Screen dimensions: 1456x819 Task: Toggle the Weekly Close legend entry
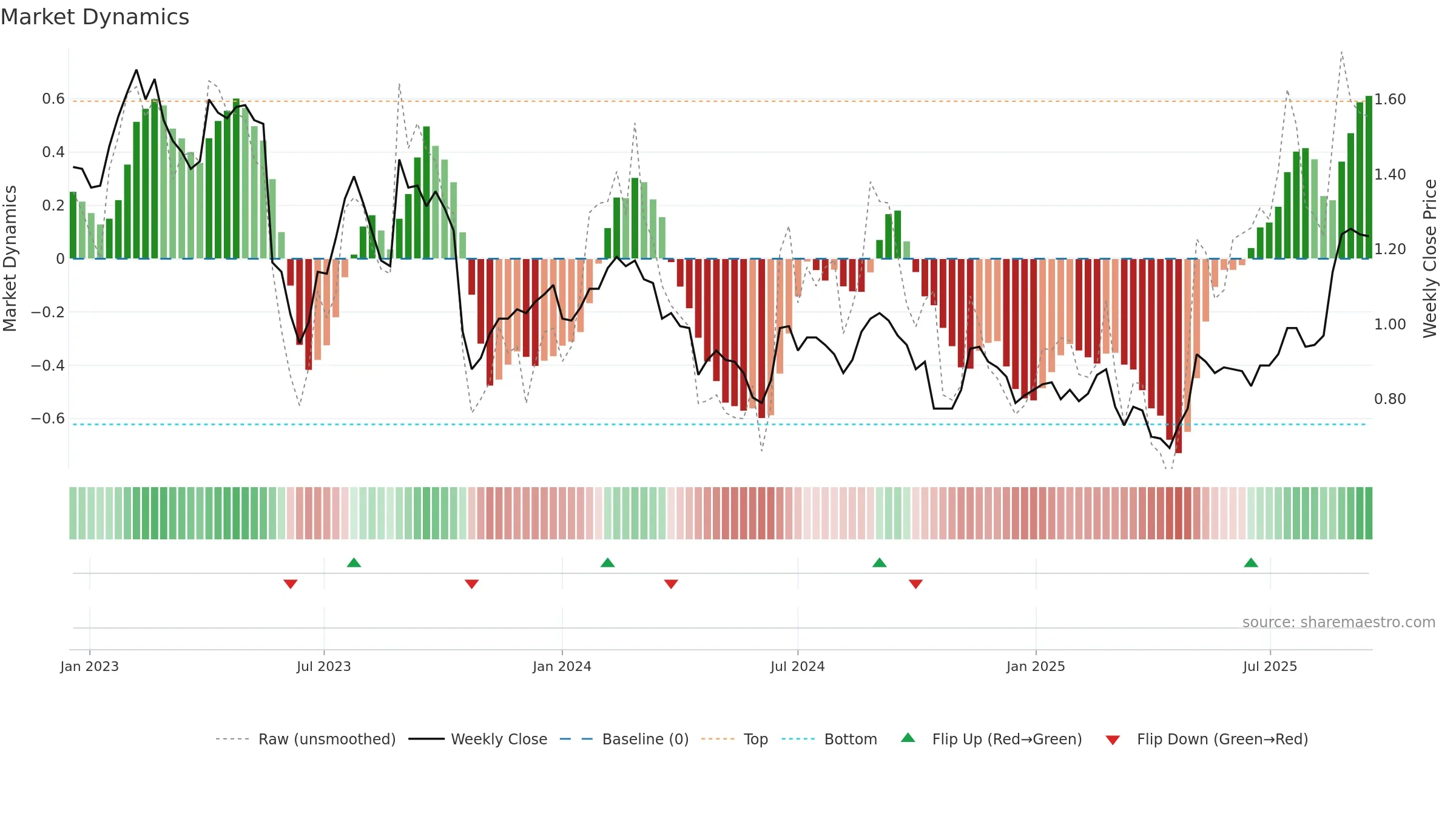478,739
